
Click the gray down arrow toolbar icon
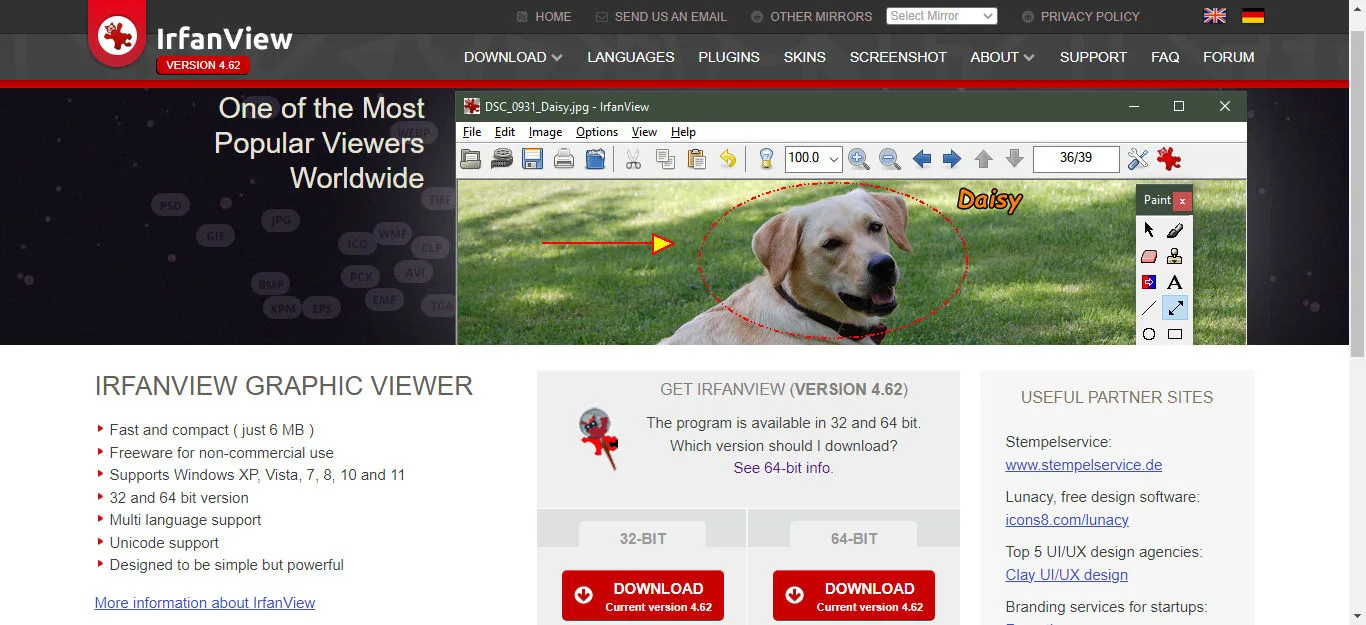pyautogui.click(x=1014, y=158)
